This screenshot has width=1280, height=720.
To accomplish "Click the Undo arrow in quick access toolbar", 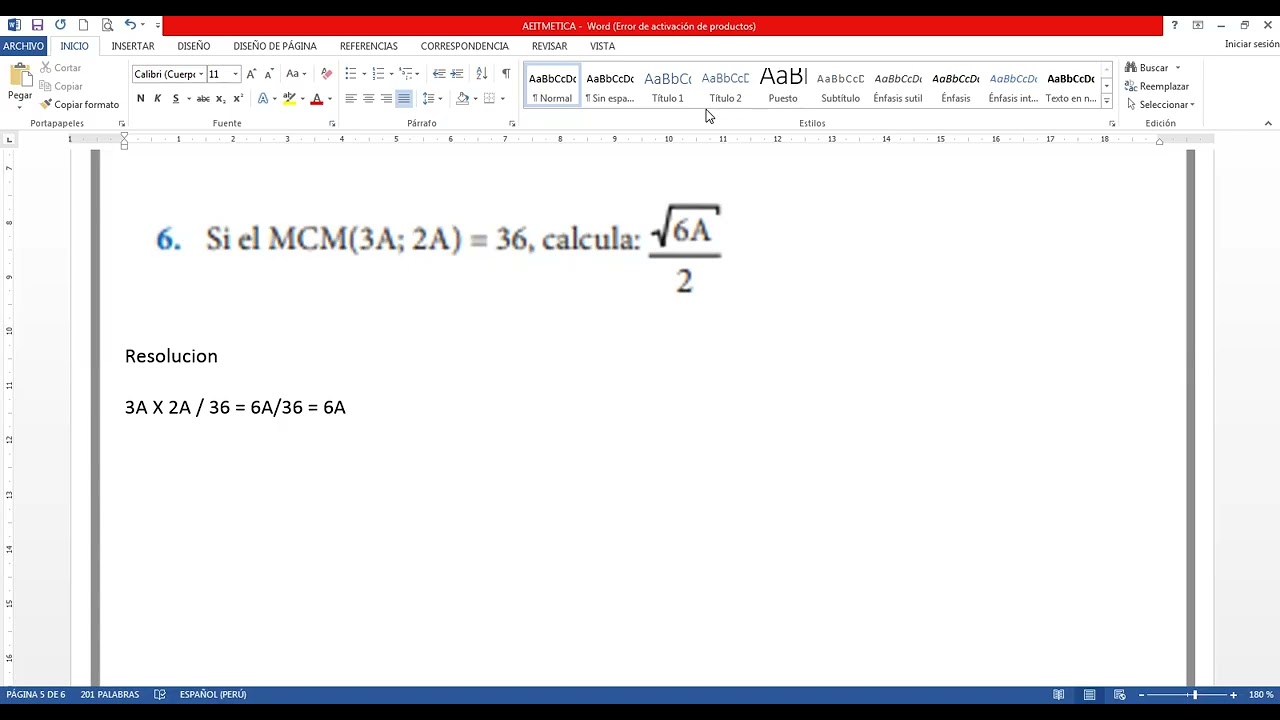I will tap(130, 25).
